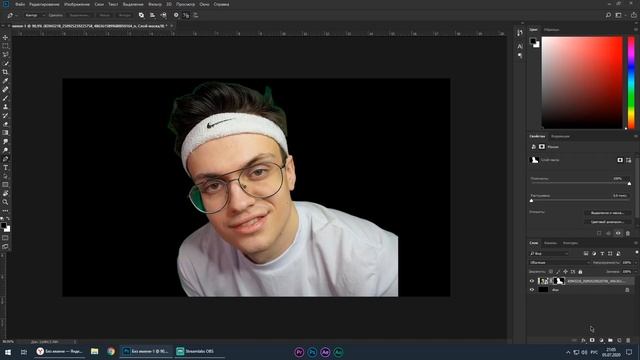The image size is (640, 360).
Task: Add a layer style with the fx icon
Action: (x=583, y=340)
